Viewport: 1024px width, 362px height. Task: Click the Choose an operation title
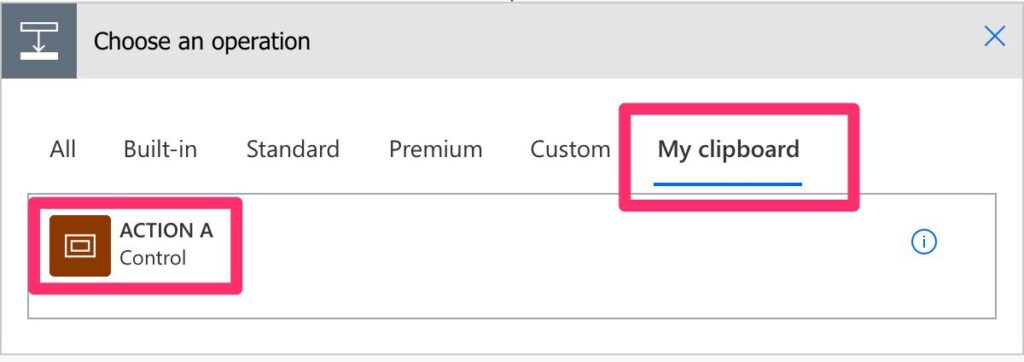(x=202, y=41)
